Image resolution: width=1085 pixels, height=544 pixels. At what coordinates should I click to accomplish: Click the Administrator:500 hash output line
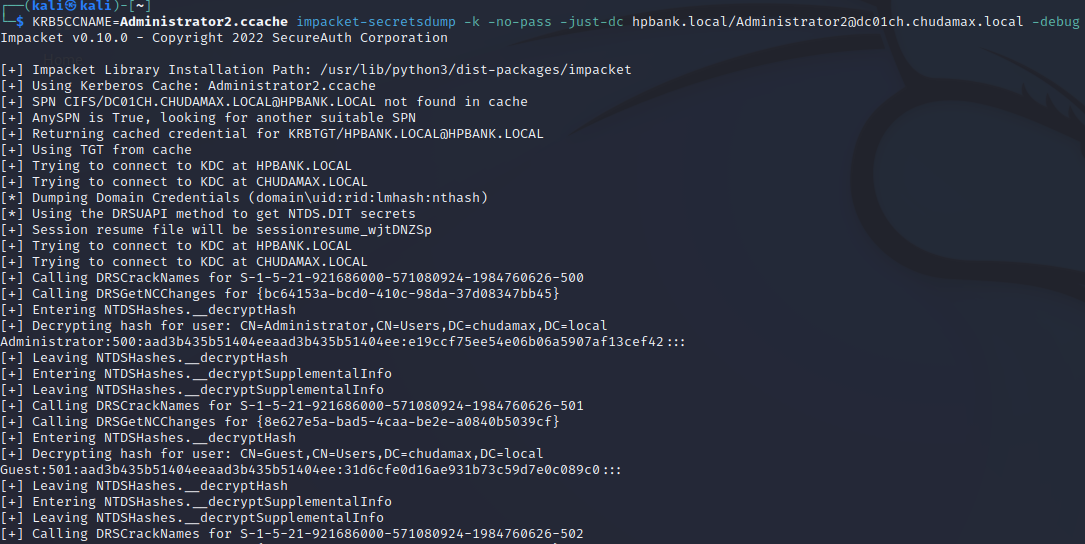pyautogui.click(x=343, y=341)
